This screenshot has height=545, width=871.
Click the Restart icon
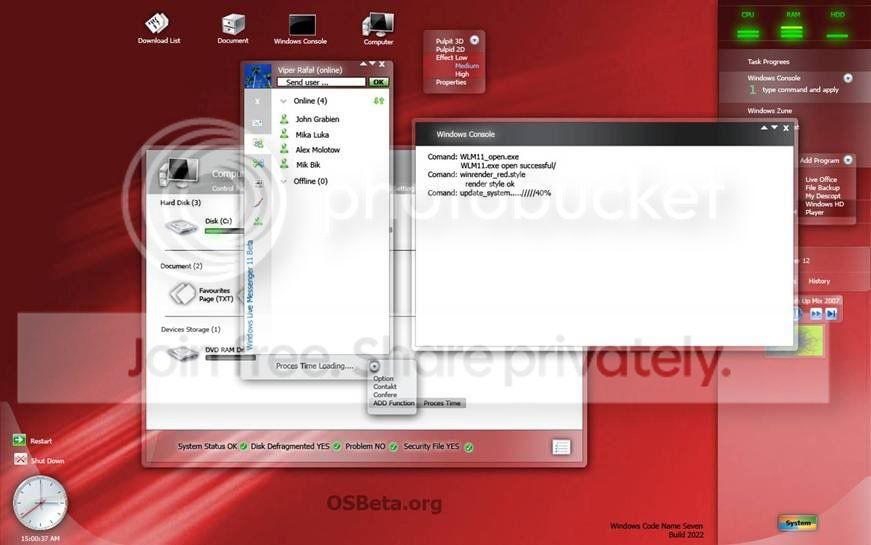[x=19, y=440]
